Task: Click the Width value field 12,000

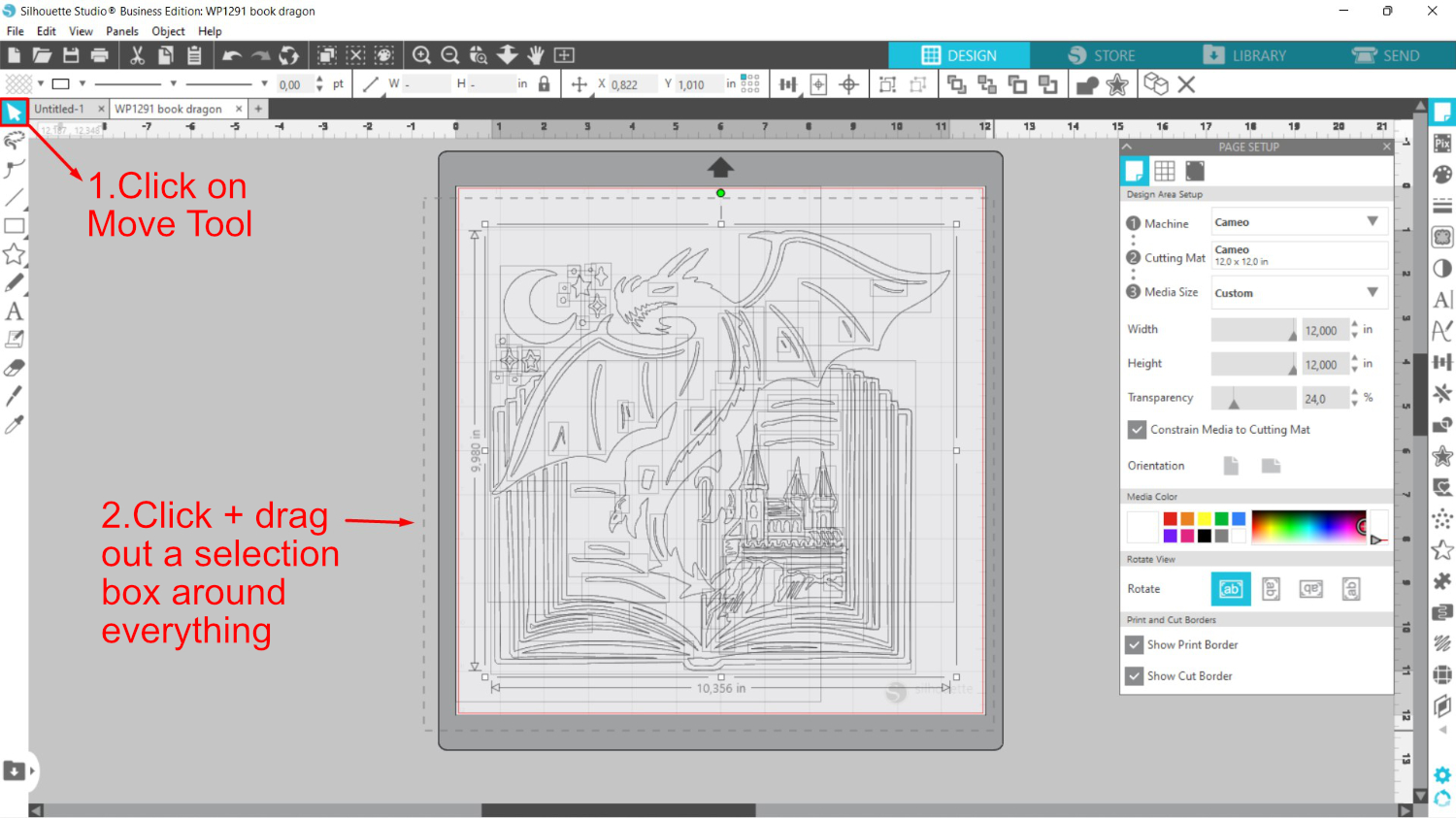Action: [1324, 330]
